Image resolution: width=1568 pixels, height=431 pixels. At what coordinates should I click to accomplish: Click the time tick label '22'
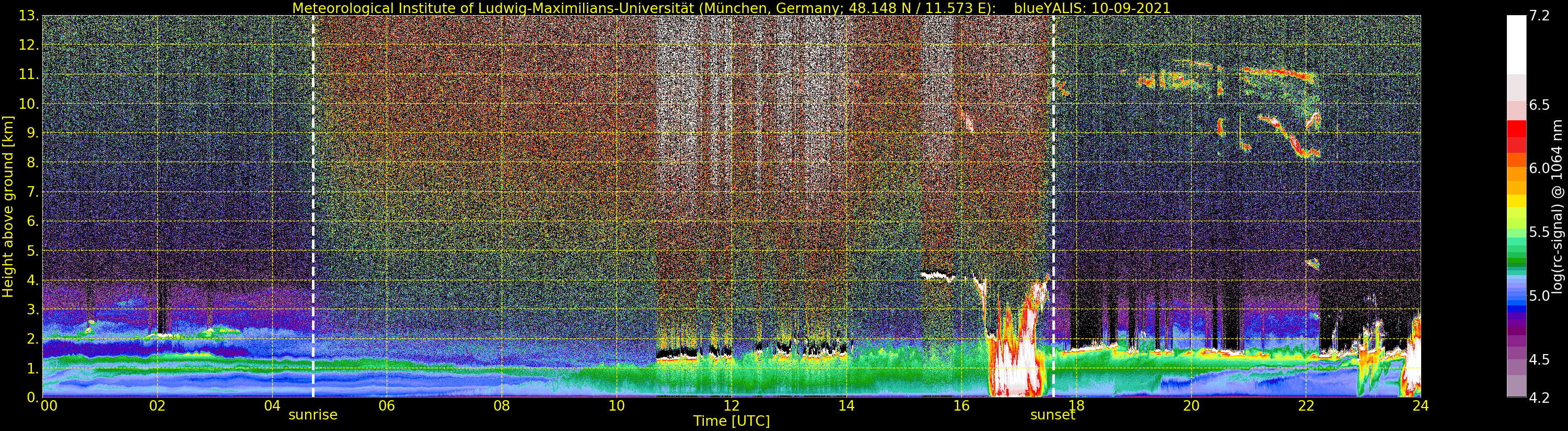(1306, 405)
